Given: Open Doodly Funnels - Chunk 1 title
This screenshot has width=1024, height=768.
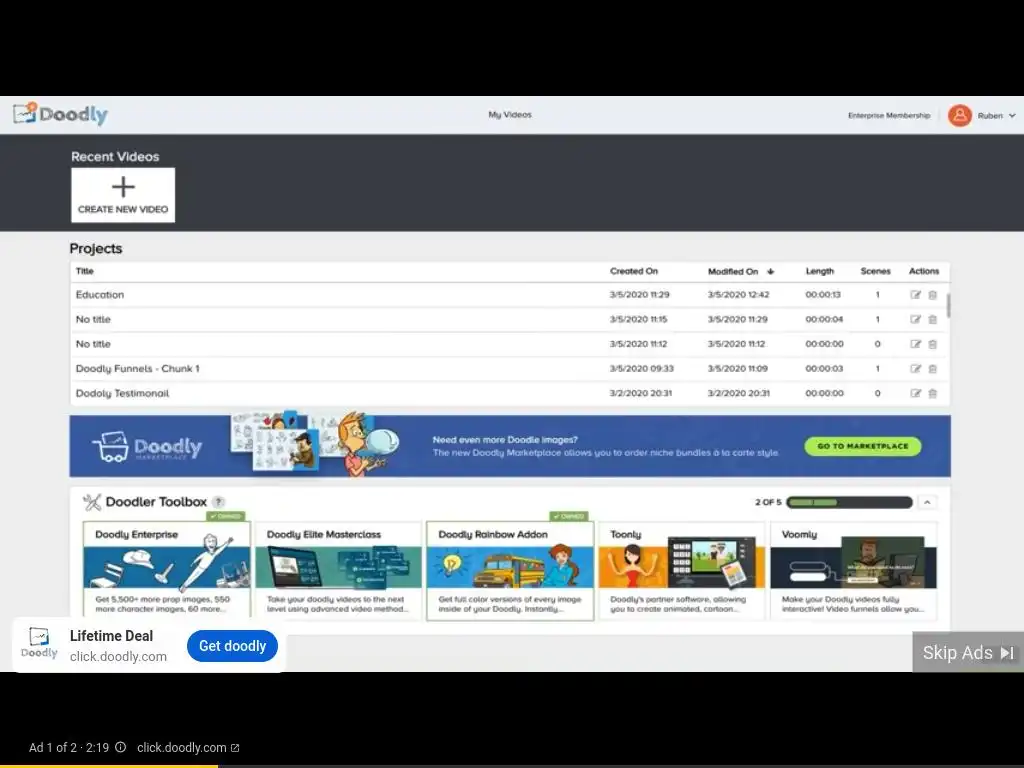Looking at the screenshot, I should point(138,369).
